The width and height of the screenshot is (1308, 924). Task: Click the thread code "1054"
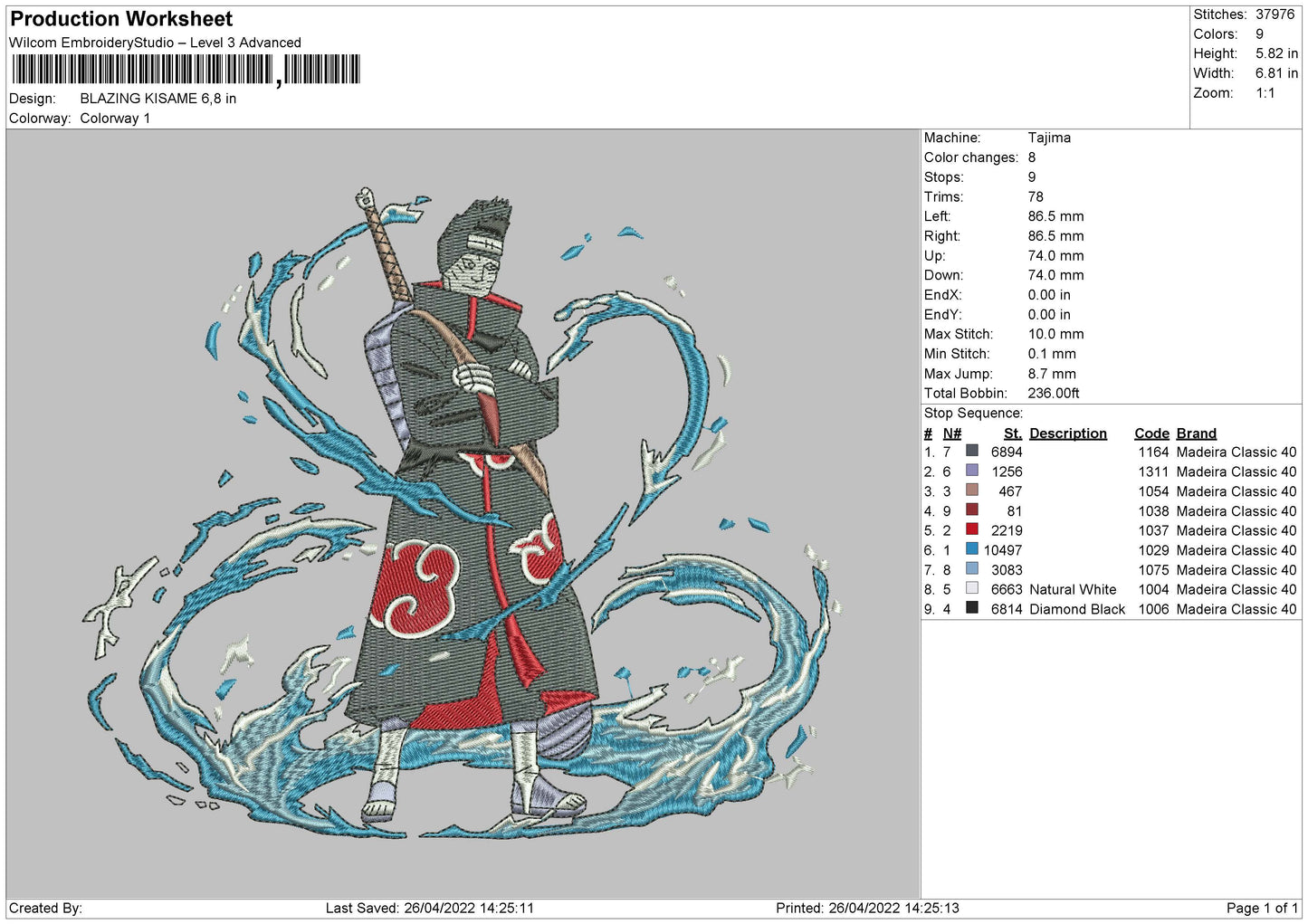coord(1154,492)
